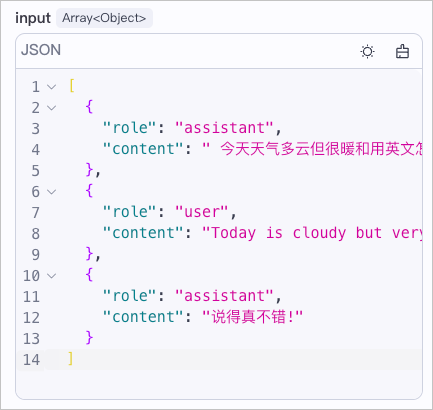
Task: Collapse the object starting at line 6
Action: (51, 192)
